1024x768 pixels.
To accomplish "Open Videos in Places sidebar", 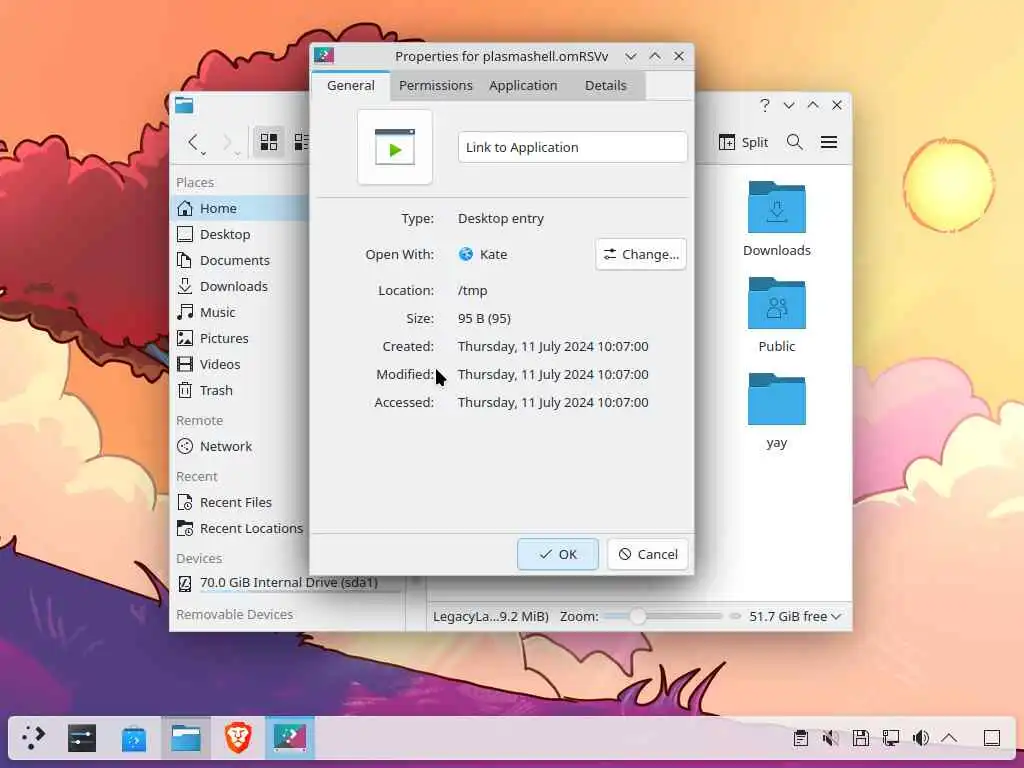I will (239, 364).
